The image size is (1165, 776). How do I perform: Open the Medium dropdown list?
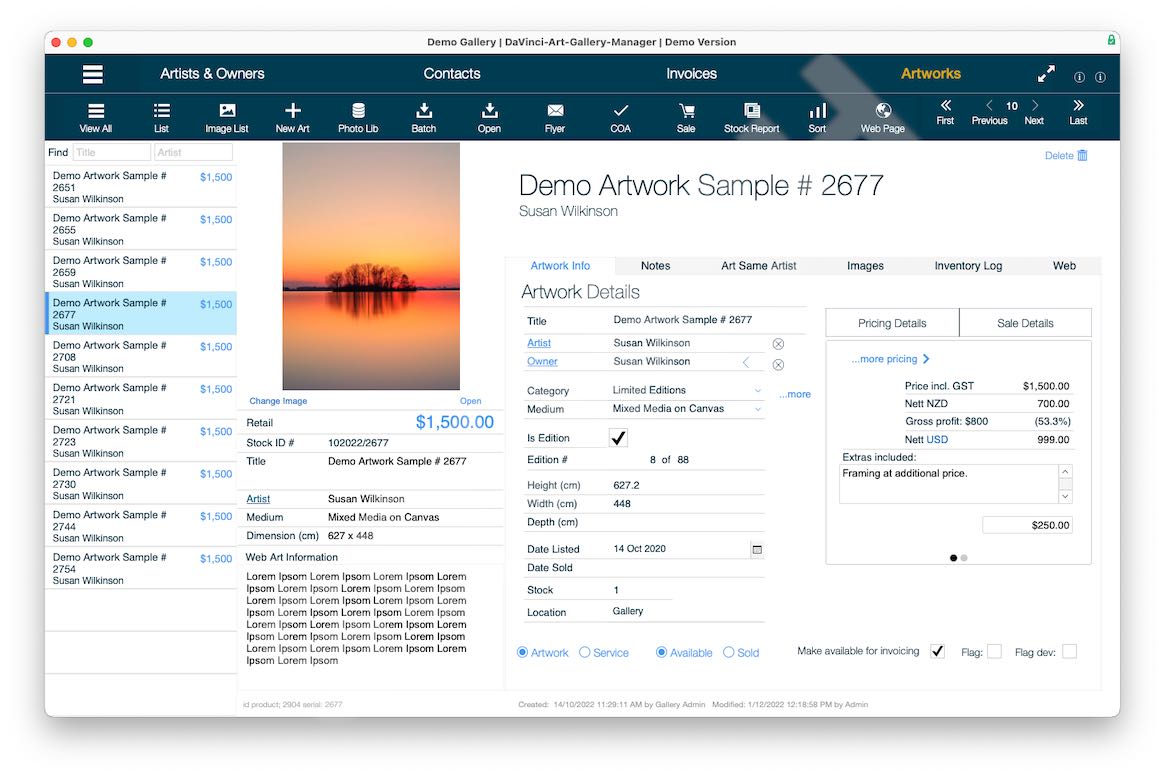coord(757,409)
